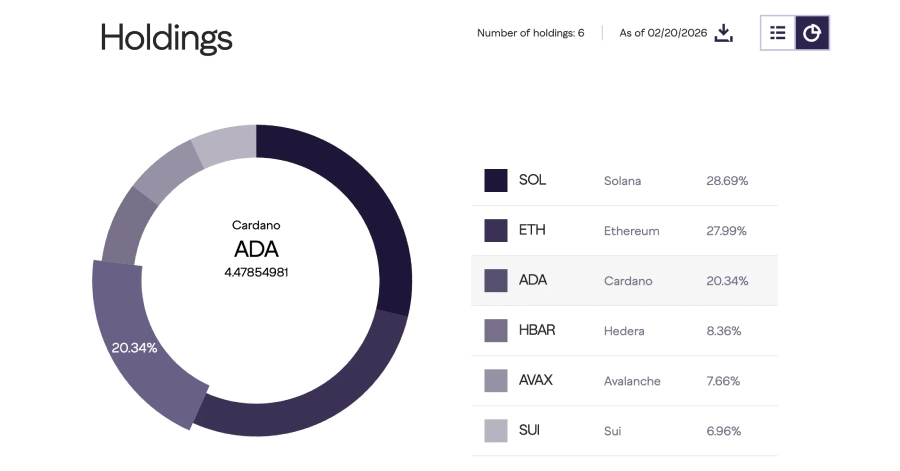Click the As of 02/20/2026 date label
This screenshot has height=471, width=900.
663,33
